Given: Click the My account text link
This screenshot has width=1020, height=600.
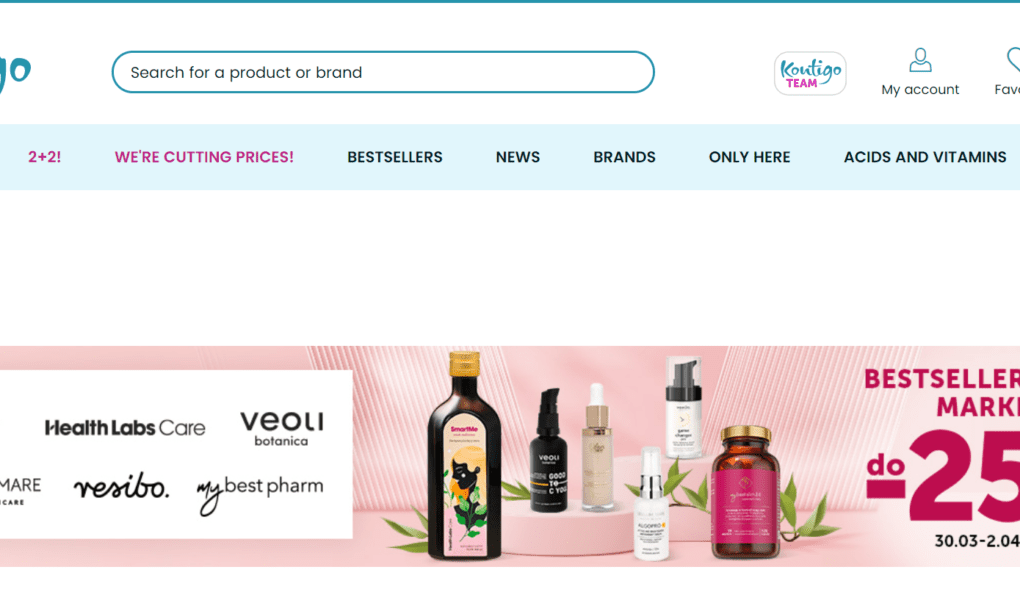Looking at the screenshot, I should [920, 89].
